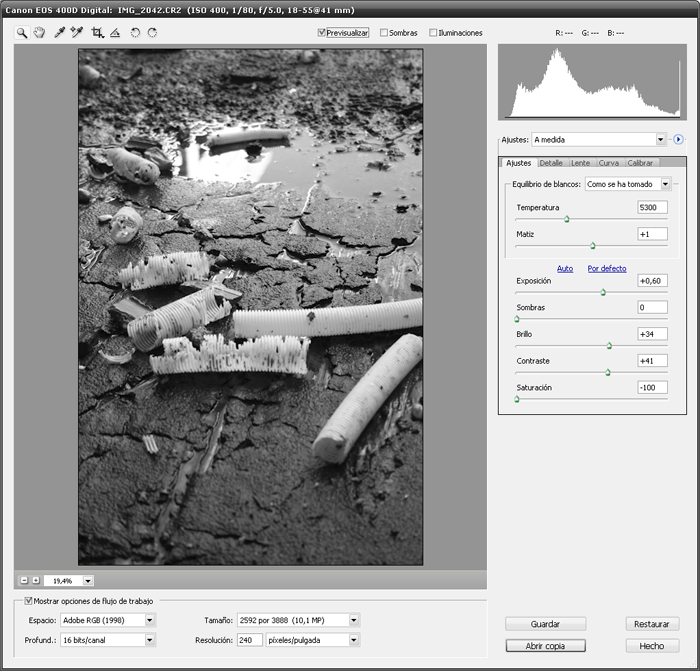
Task: Select the Zoom magnifier tool
Action: 22,33
